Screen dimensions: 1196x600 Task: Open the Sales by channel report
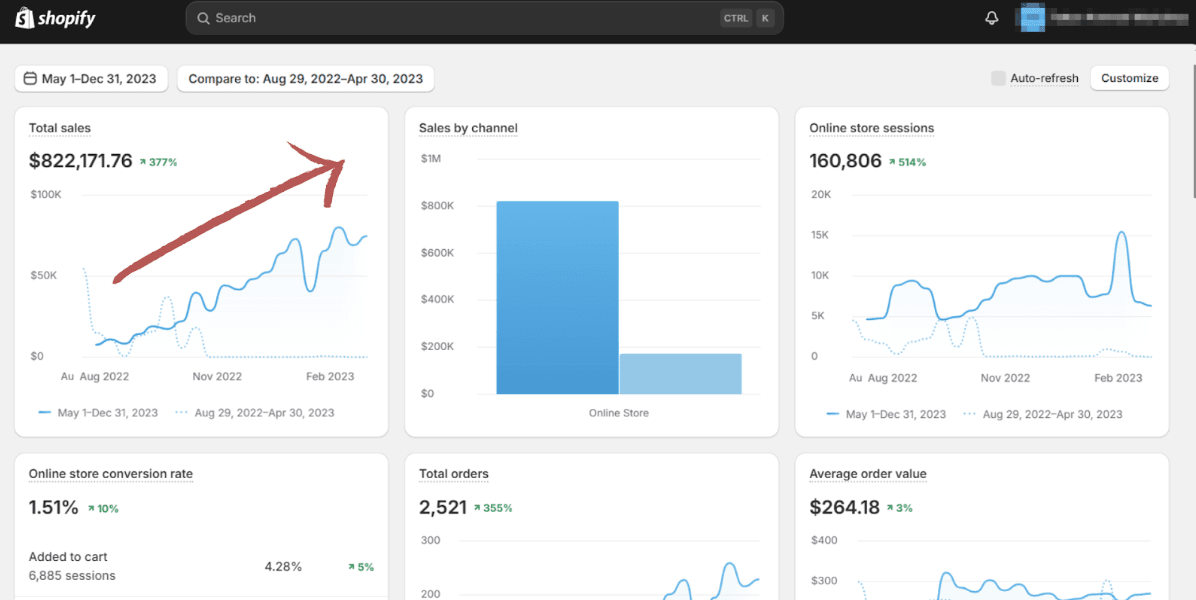(468, 128)
